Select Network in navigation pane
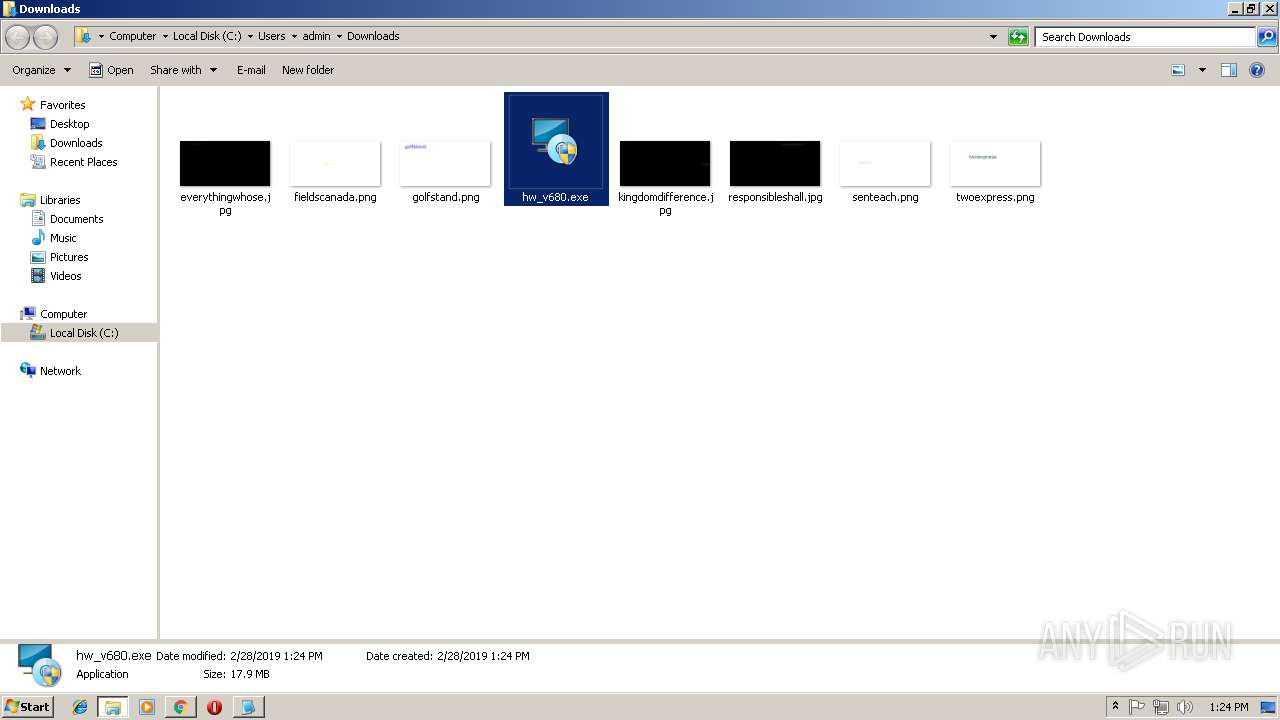 coord(60,371)
